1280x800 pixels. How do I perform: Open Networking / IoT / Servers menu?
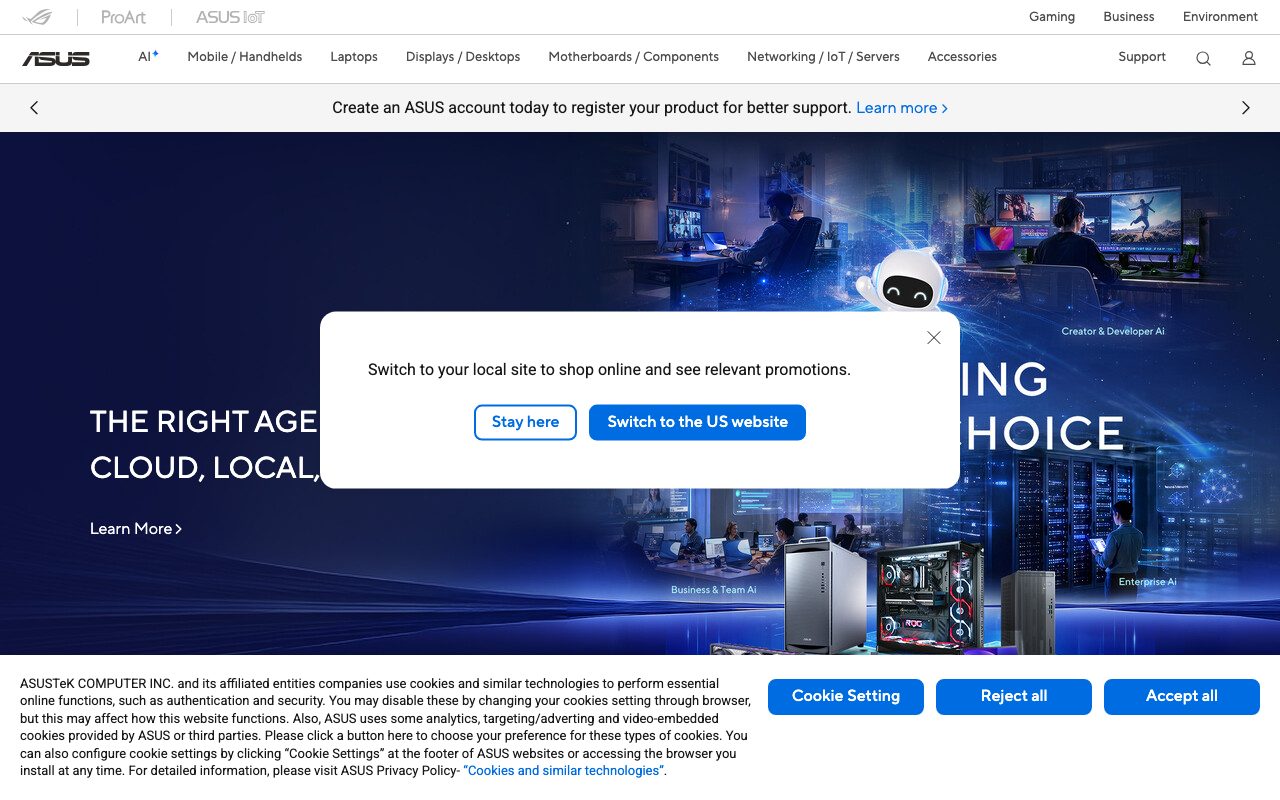[x=823, y=57]
